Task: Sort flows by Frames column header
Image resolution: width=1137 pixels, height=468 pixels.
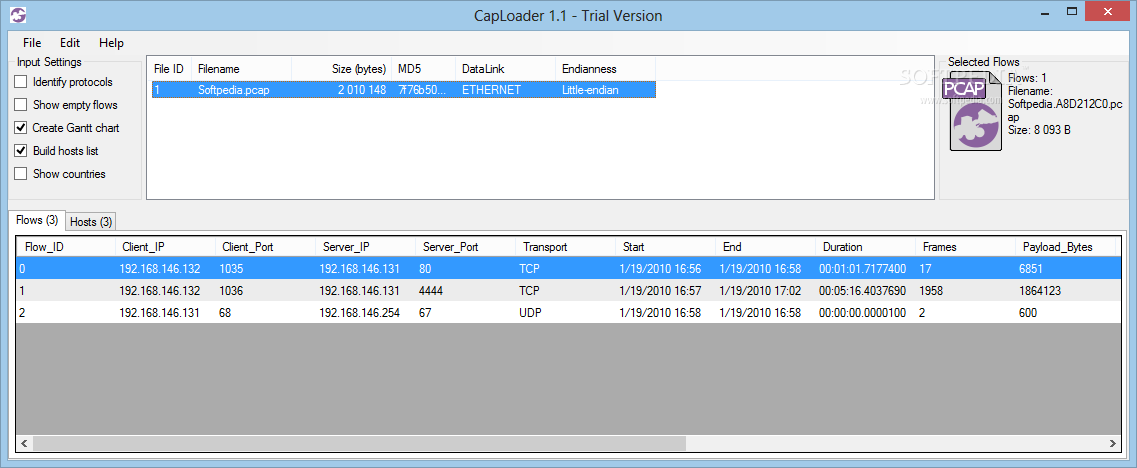Action: click(x=966, y=247)
